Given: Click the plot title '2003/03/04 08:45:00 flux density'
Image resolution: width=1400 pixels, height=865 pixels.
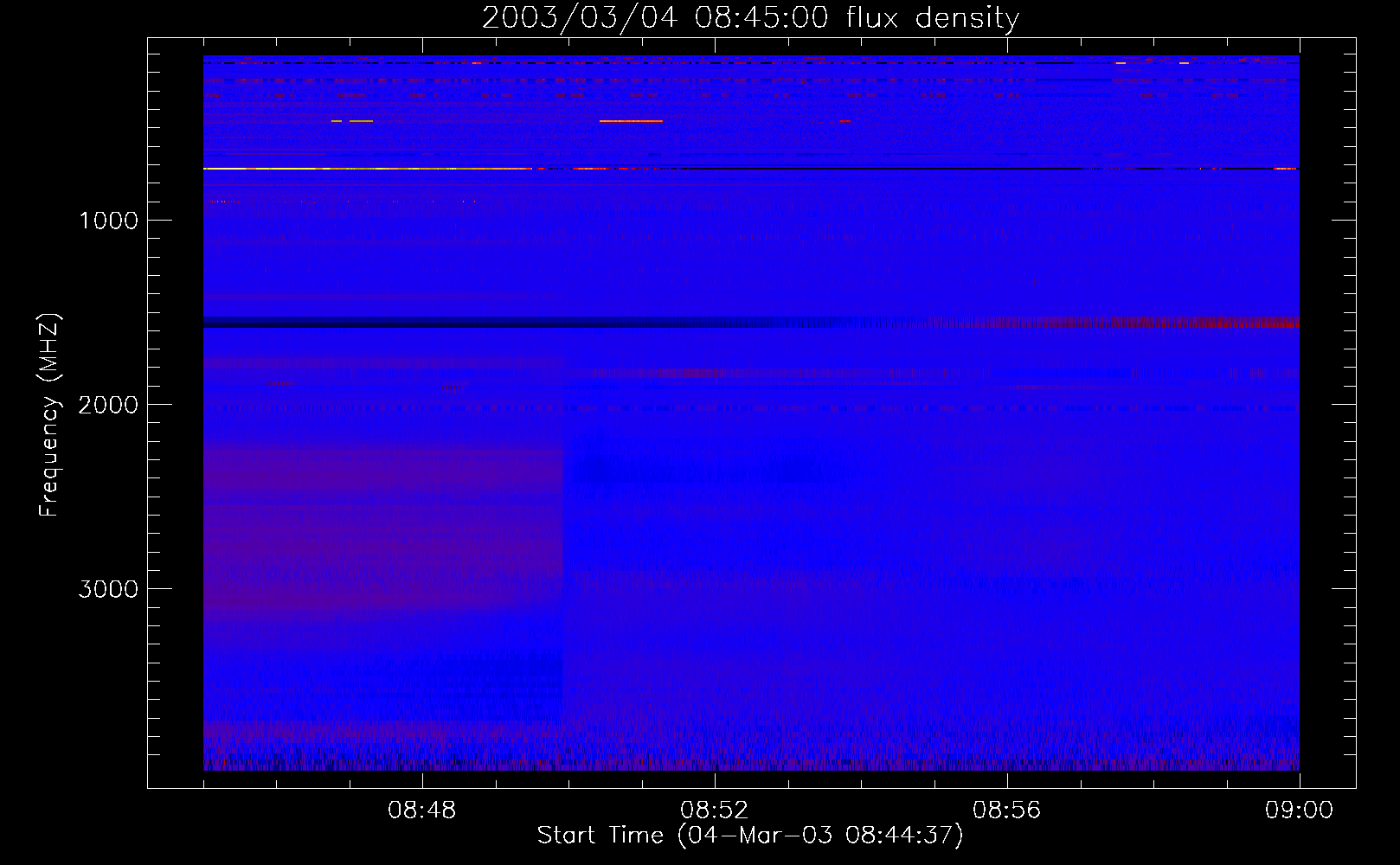Looking at the screenshot, I should [750, 18].
